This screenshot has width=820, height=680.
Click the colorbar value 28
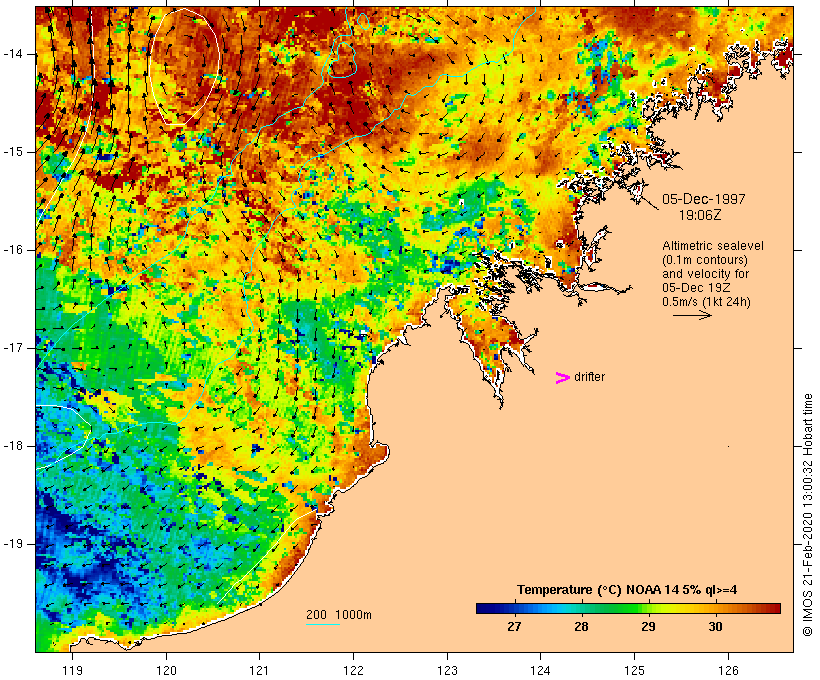(x=581, y=626)
